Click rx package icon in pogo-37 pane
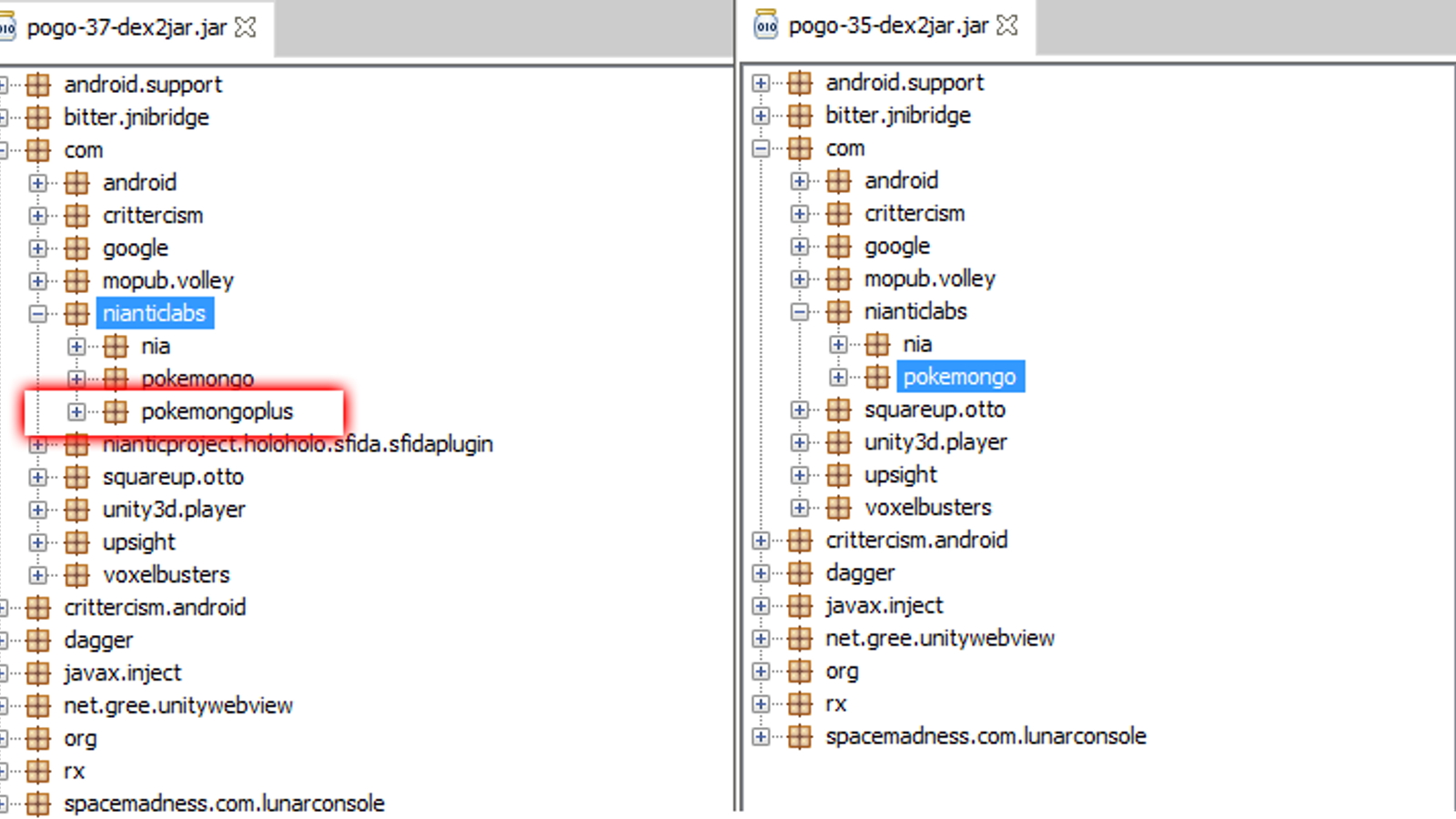 click(x=38, y=772)
